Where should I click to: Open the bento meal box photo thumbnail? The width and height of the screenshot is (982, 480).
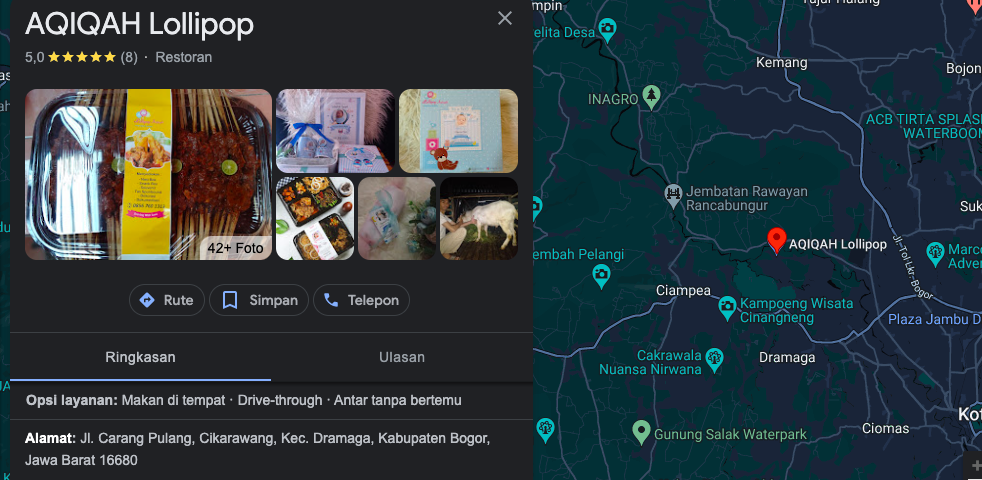(315, 218)
